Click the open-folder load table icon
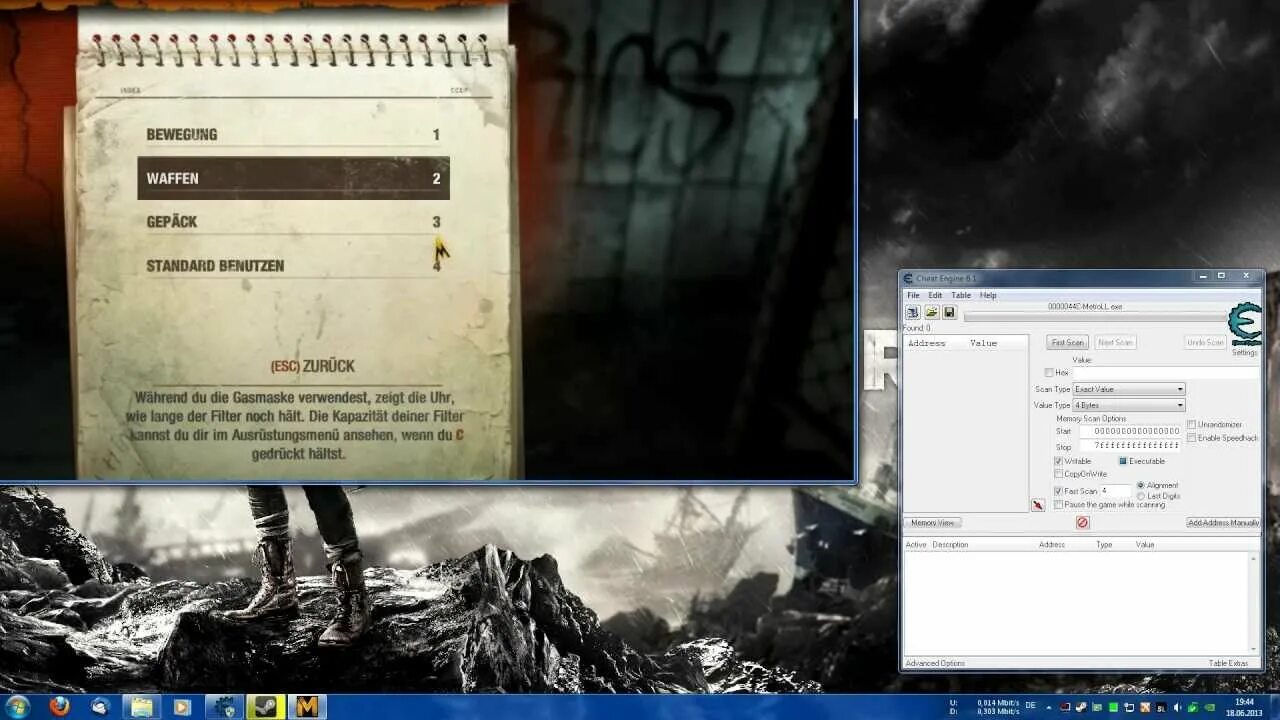Image resolution: width=1280 pixels, height=720 pixels. pyautogui.click(x=931, y=312)
